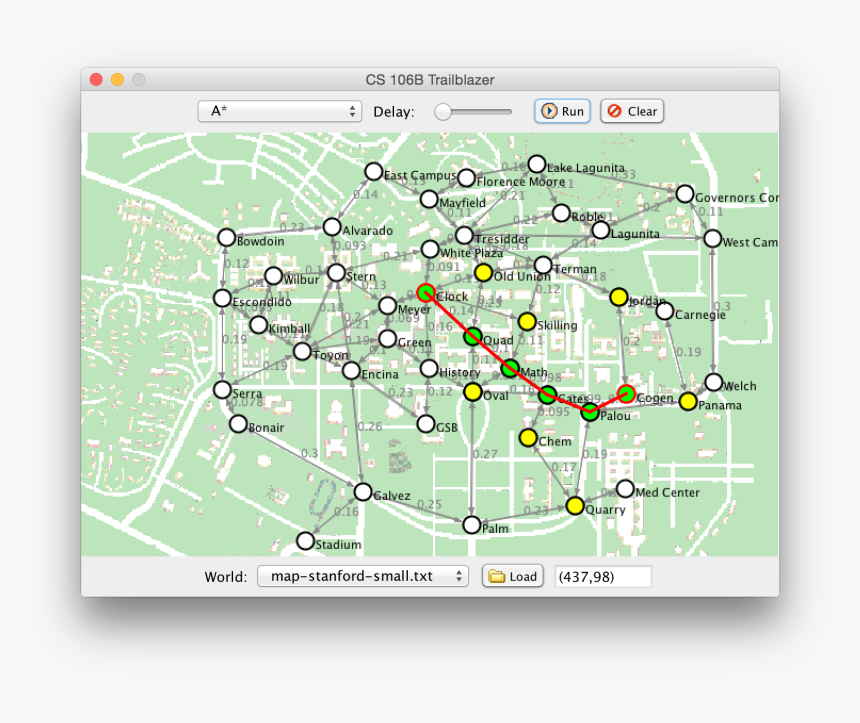Open the A* algorithm dropdown
The image size is (860, 723).
coord(280,111)
